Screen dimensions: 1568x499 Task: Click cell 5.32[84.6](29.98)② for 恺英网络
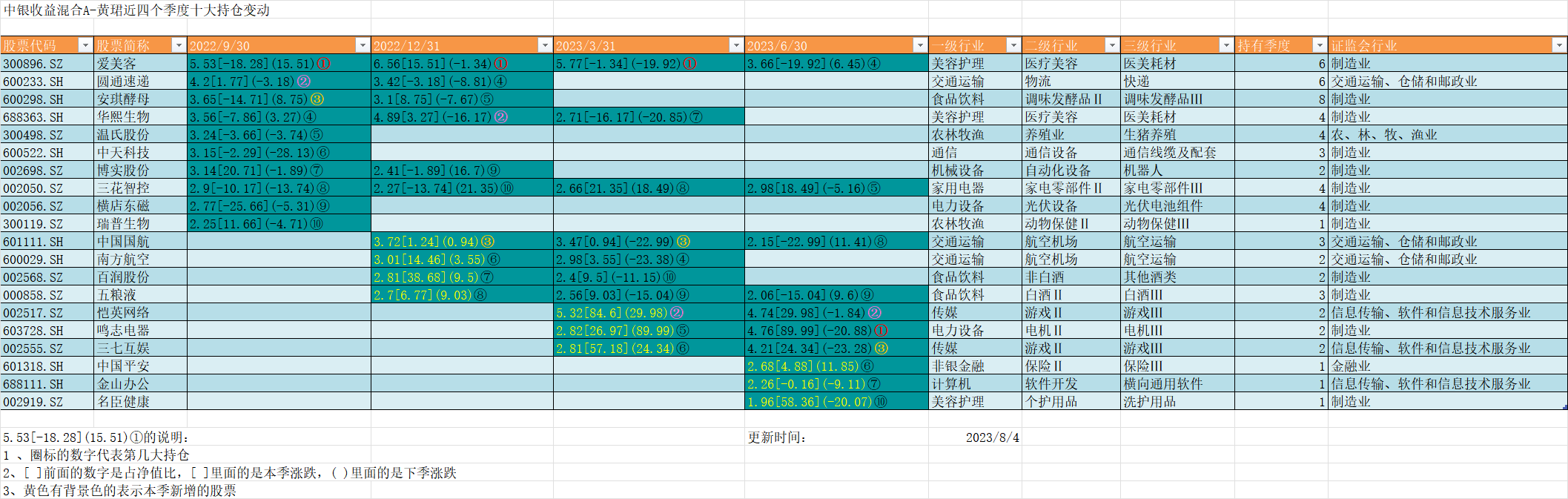click(x=649, y=313)
